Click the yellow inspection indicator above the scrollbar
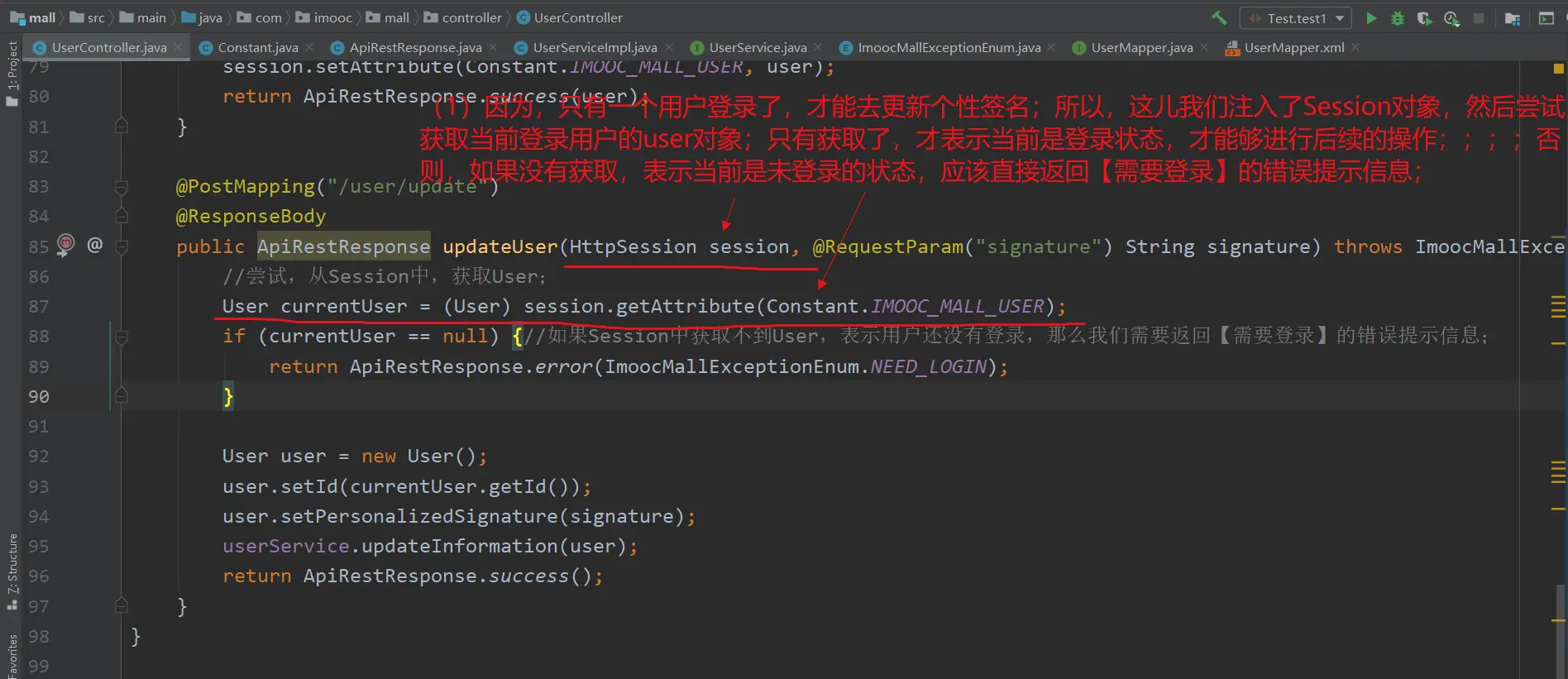This screenshot has width=1568, height=679. (1559, 68)
